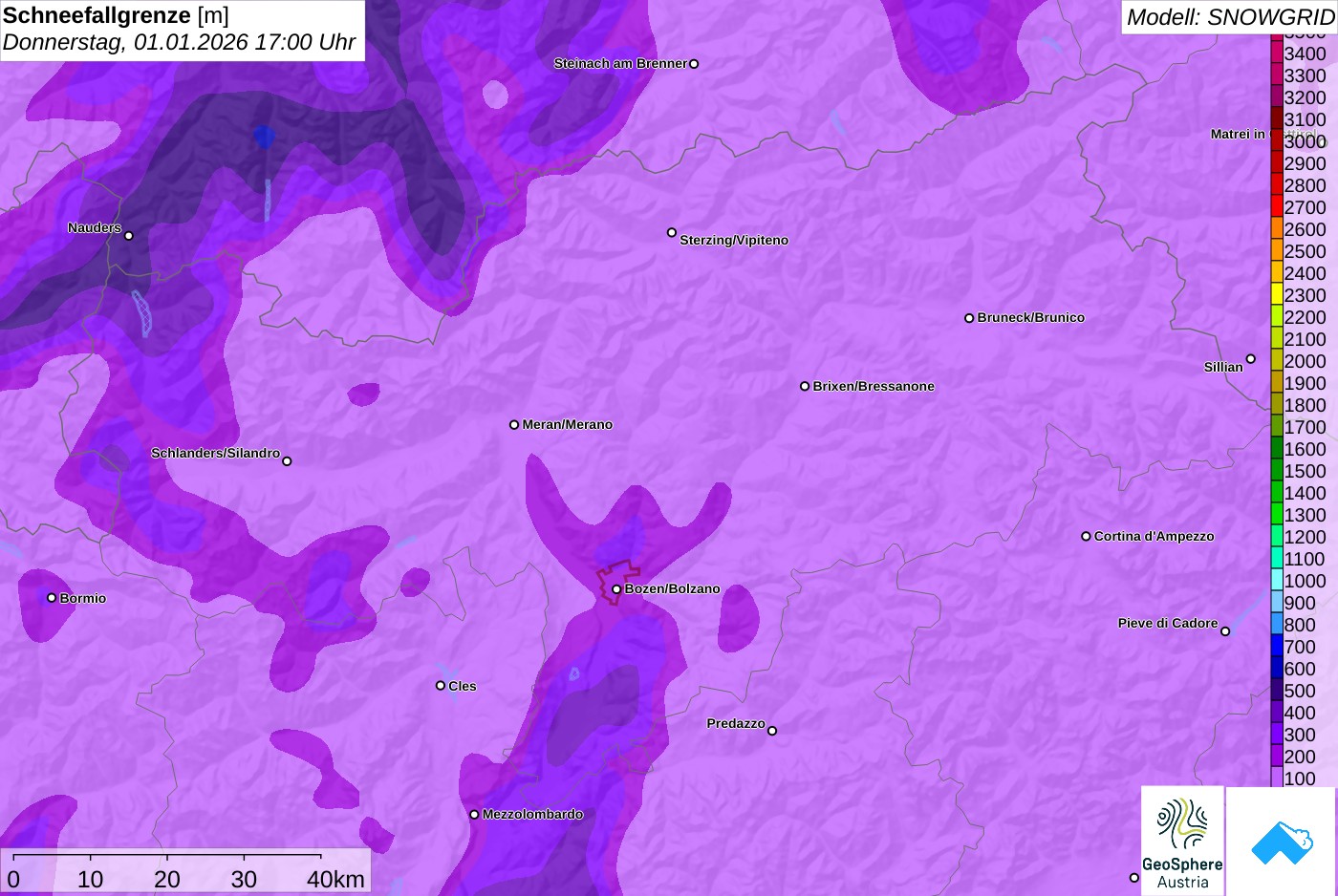This screenshot has height=896, width=1338.
Task: Click the Cles location marker
Action: point(441,685)
